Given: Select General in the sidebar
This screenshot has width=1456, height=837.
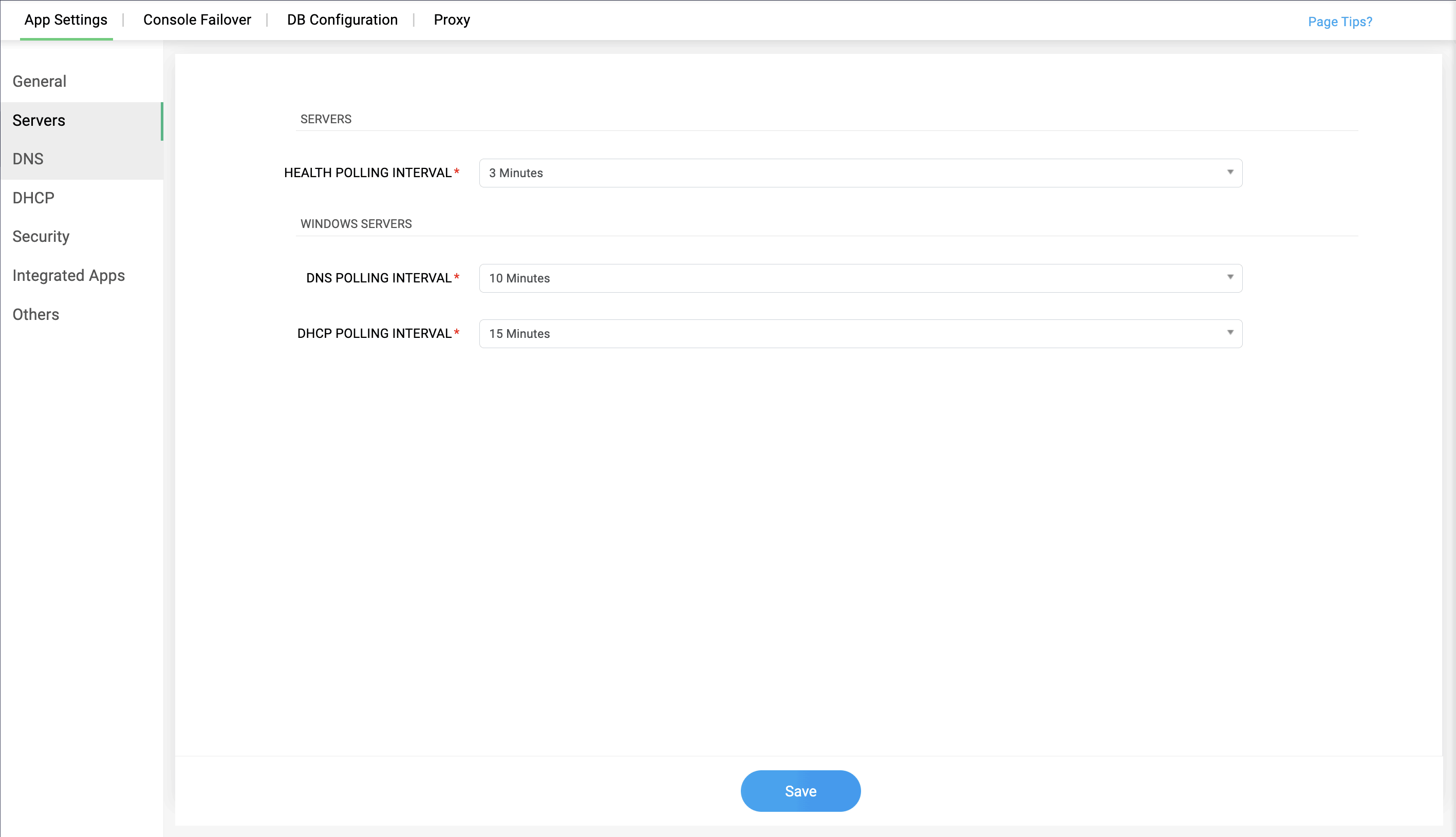Looking at the screenshot, I should (x=40, y=82).
